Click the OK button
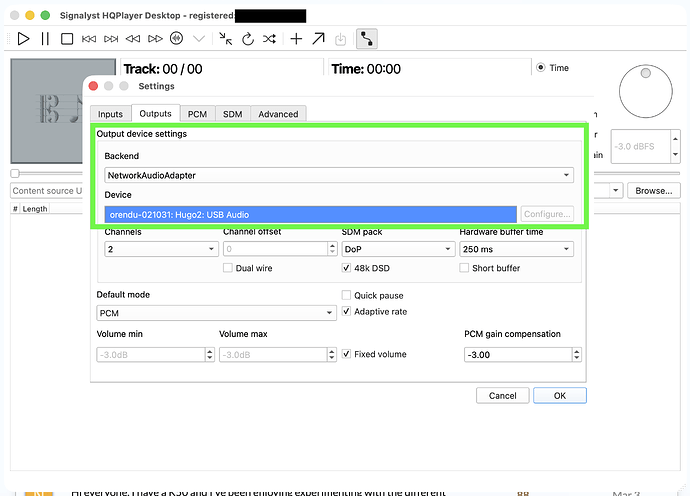690x496 pixels. (560, 396)
